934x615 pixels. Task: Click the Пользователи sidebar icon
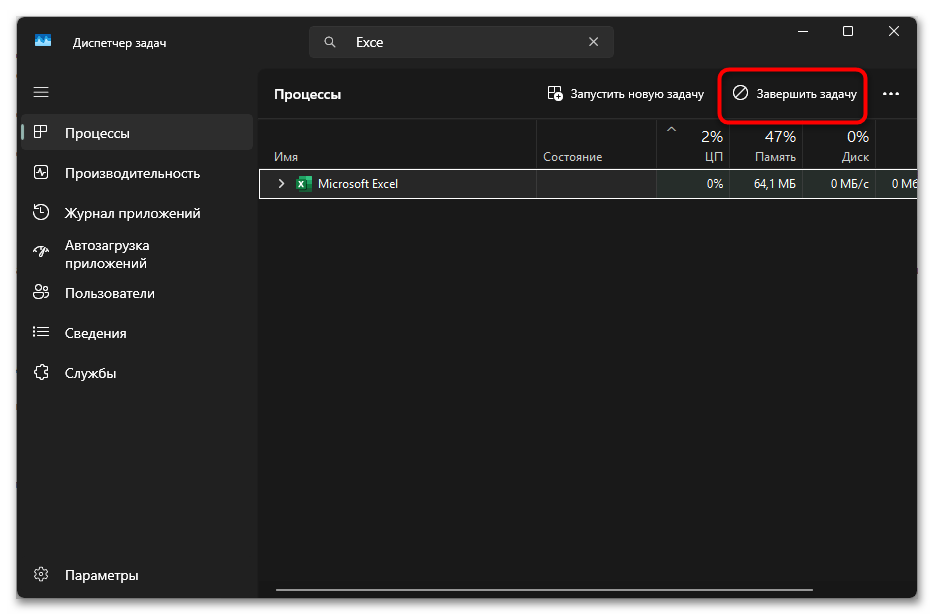pos(41,293)
